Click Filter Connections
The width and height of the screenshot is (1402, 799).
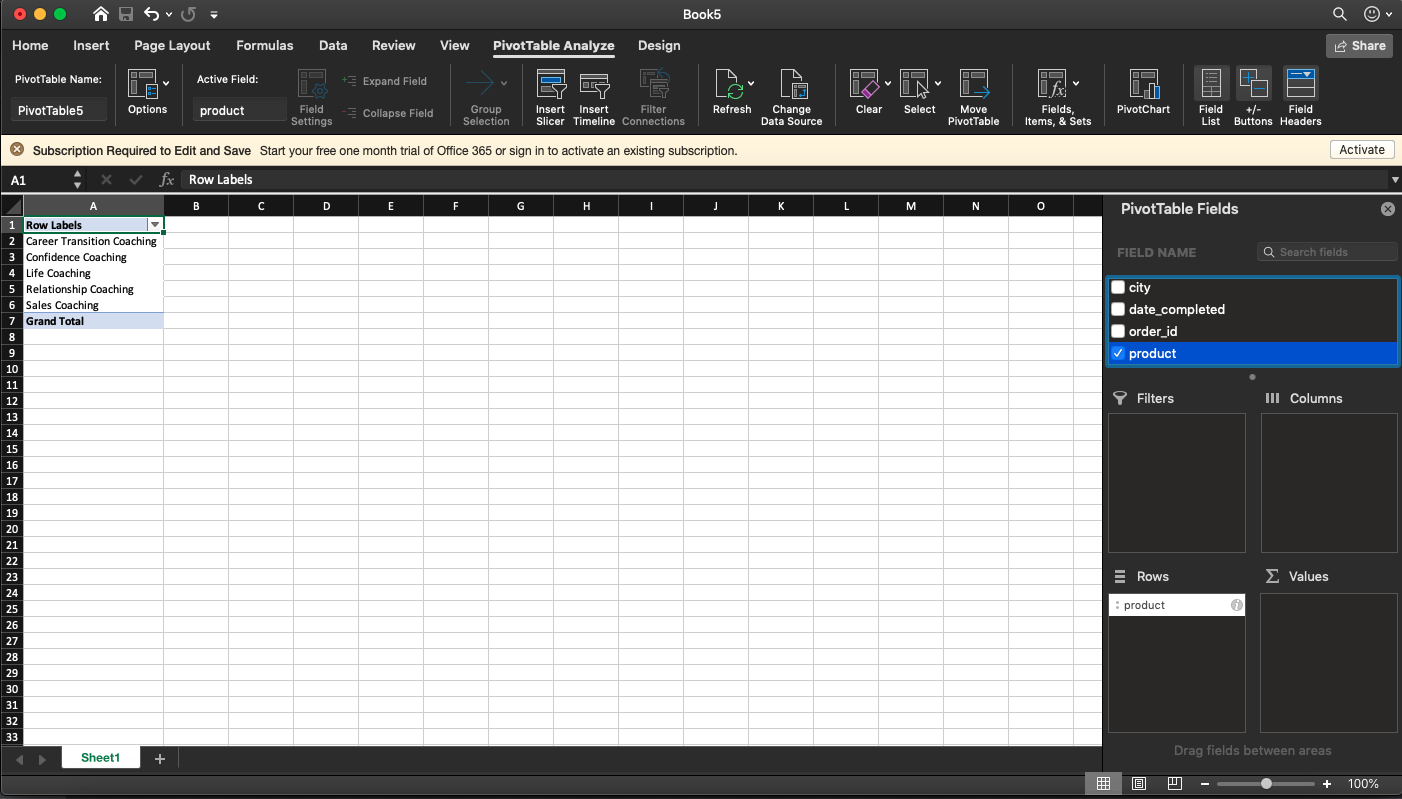click(x=653, y=98)
